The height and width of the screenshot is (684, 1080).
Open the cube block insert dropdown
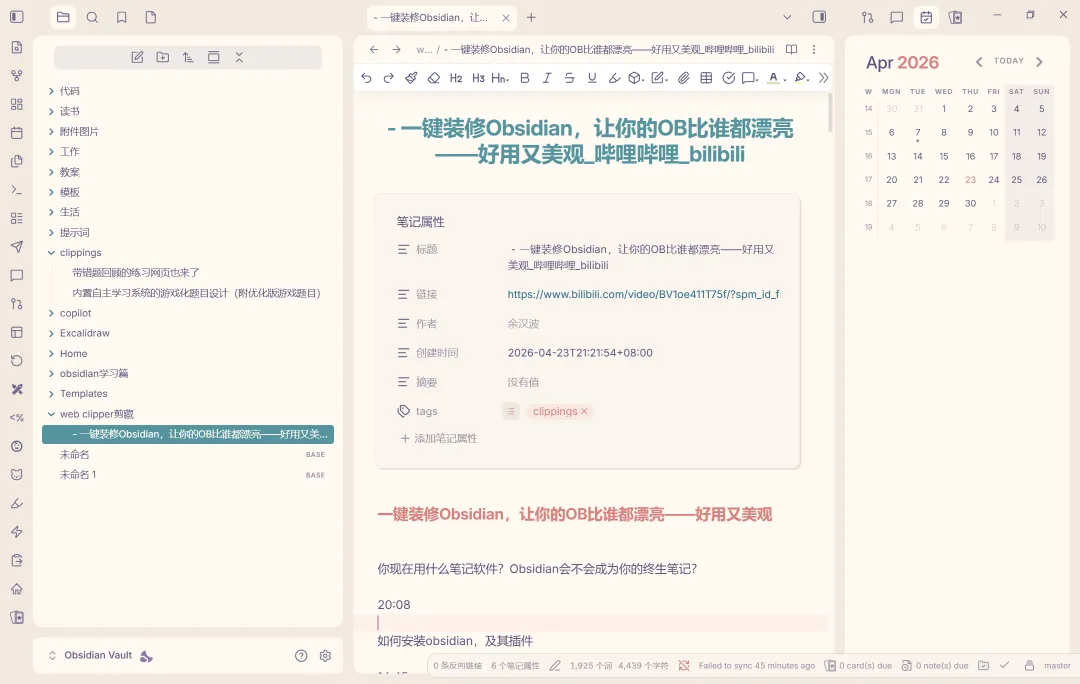tap(636, 78)
